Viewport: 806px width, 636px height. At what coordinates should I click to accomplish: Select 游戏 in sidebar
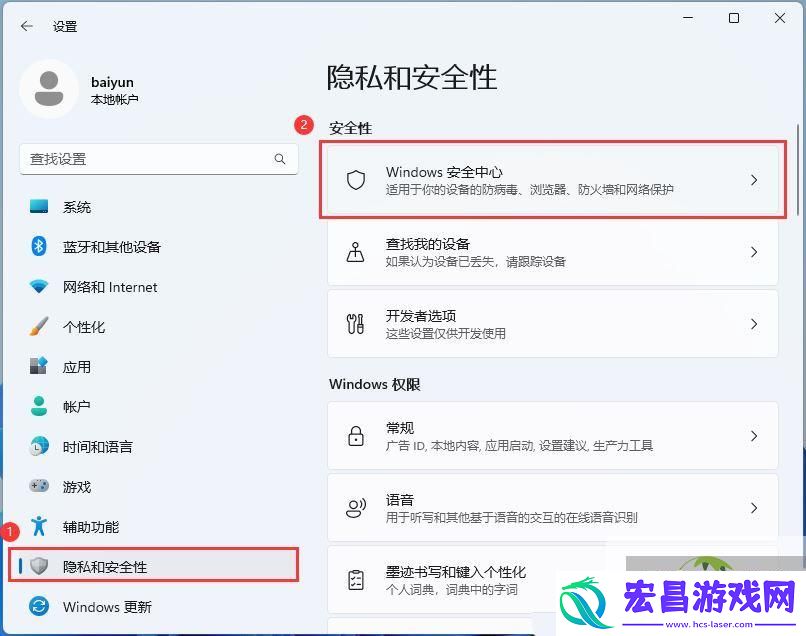pyautogui.click(x=158, y=486)
